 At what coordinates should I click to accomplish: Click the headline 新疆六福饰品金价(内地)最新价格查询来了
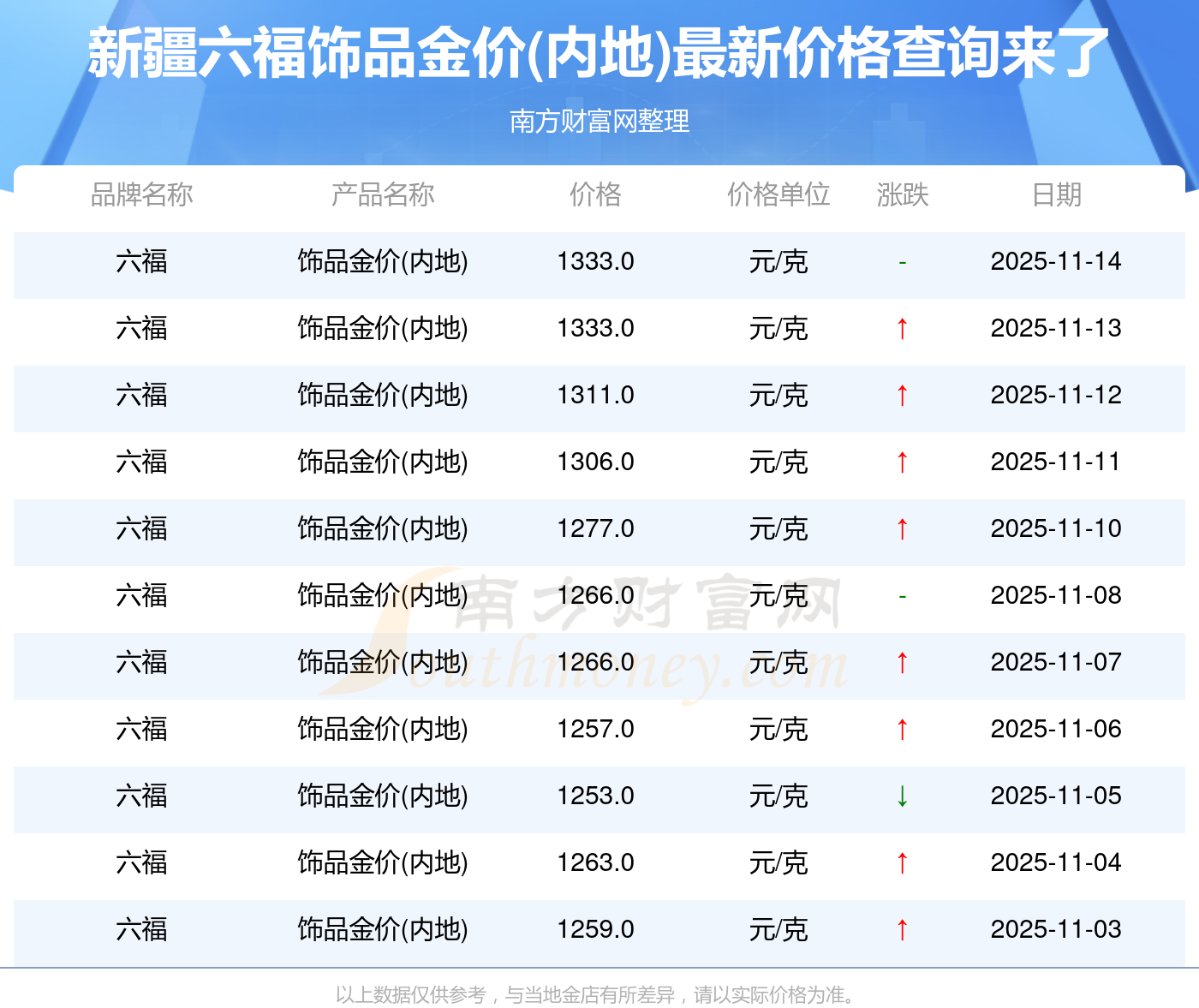[599, 53]
